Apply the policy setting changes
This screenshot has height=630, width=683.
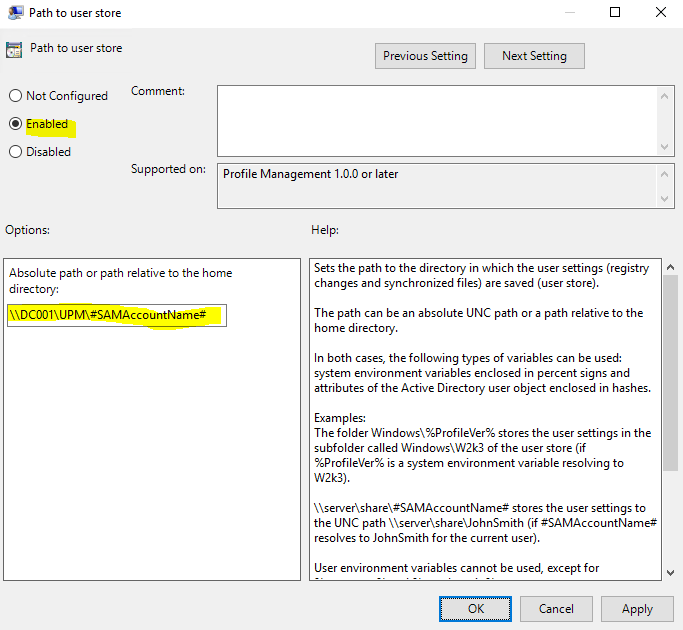point(637,608)
